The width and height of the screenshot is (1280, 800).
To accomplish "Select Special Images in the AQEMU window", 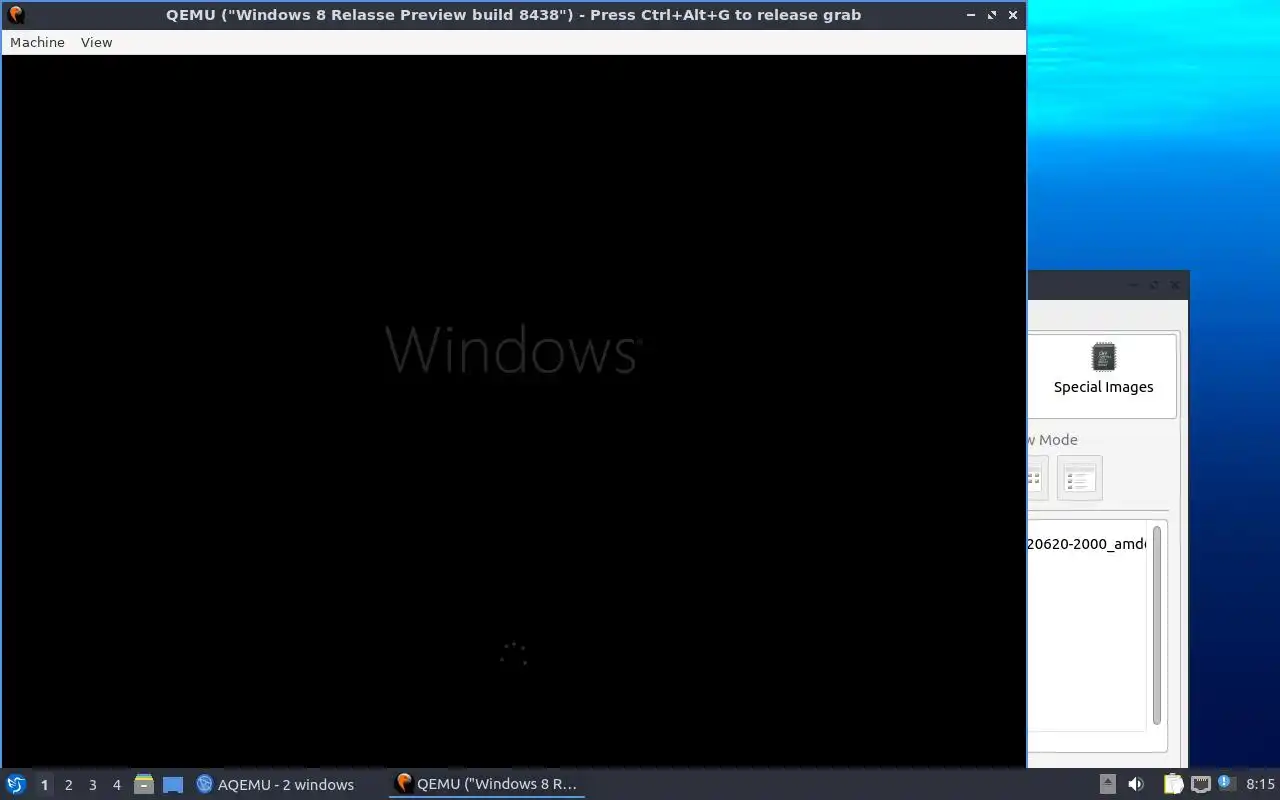I will (1103, 375).
